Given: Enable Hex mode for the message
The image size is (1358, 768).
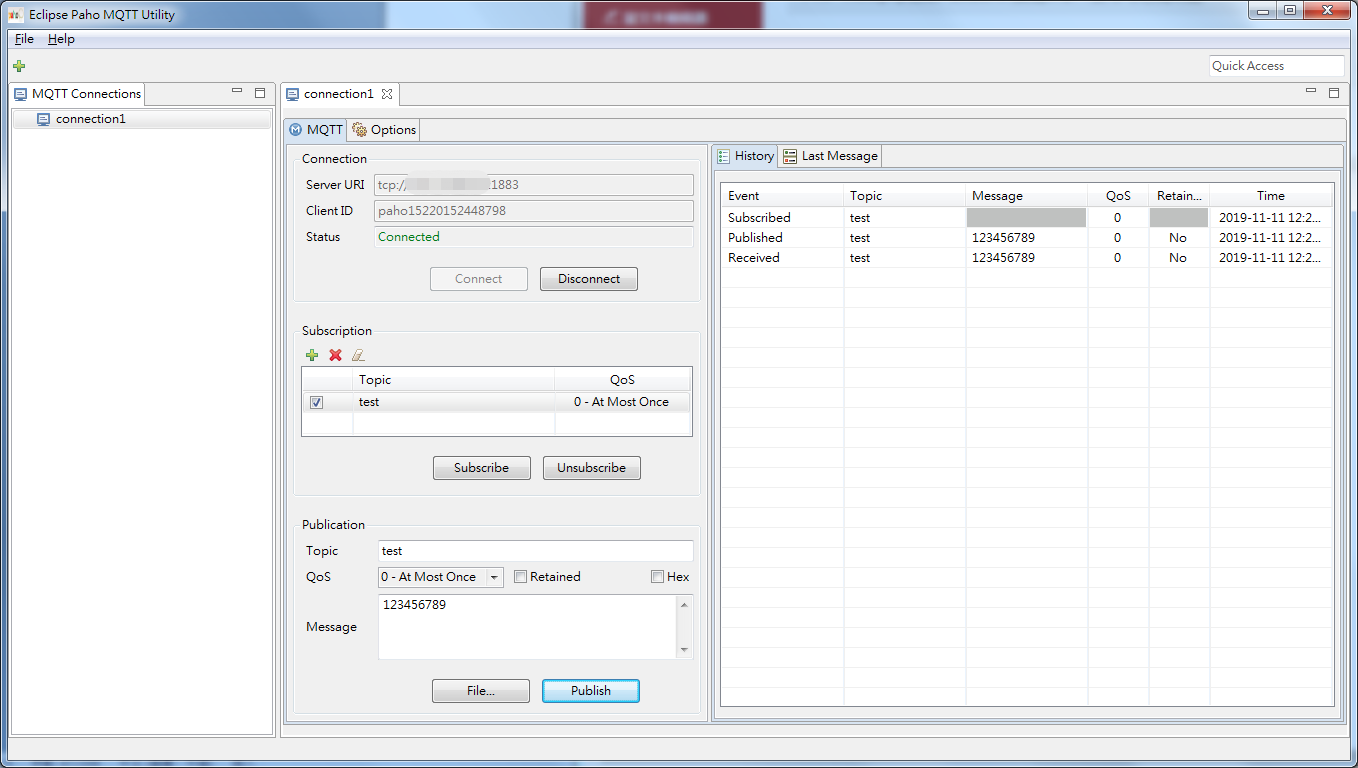Looking at the screenshot, I should click(x=656, y=576).
